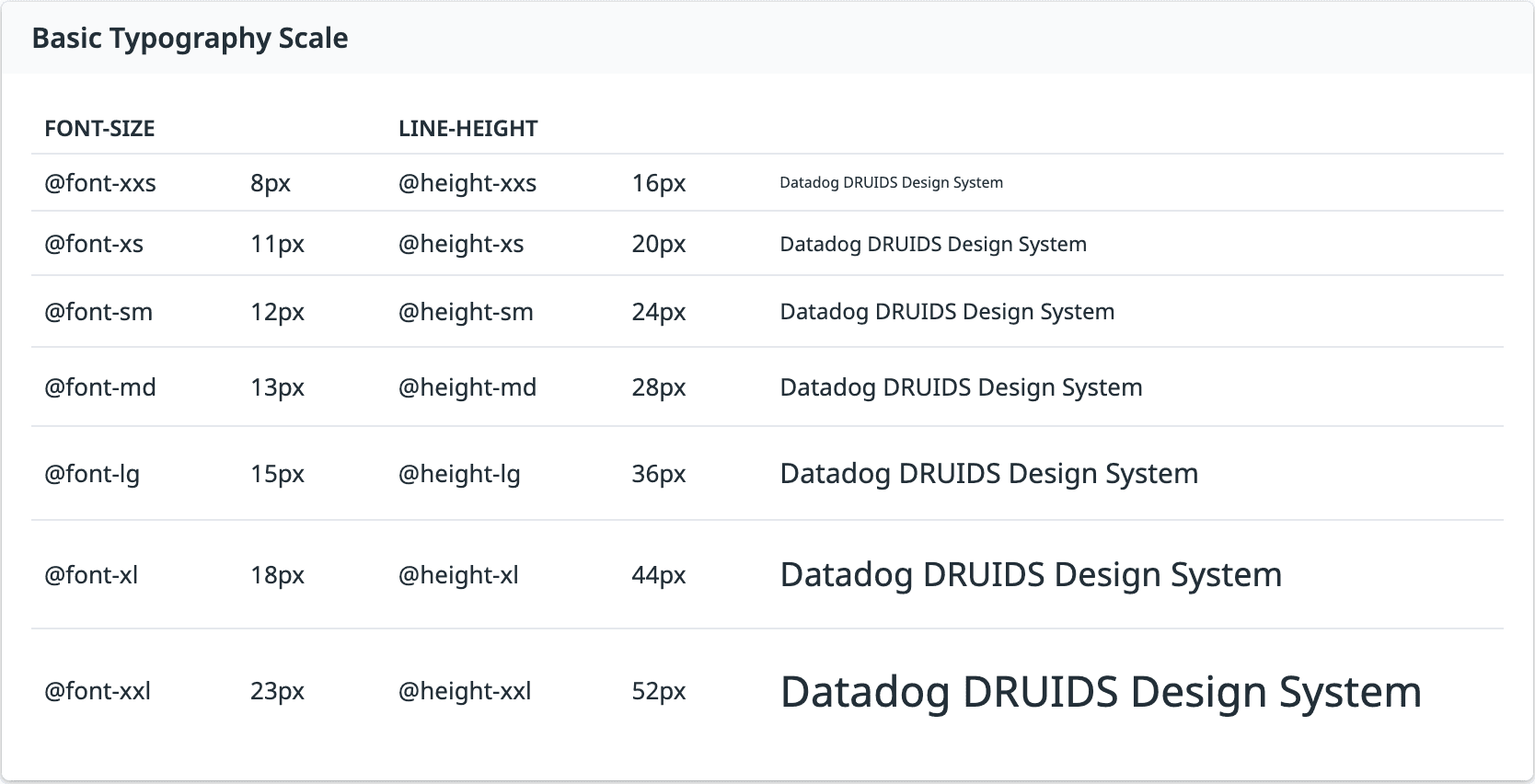Image resolution: width=1535 pixels, height=784 pixels.
Task: Click the Basic Typography Scale heading
Action: pyautogui.click(x=190, y=39)
